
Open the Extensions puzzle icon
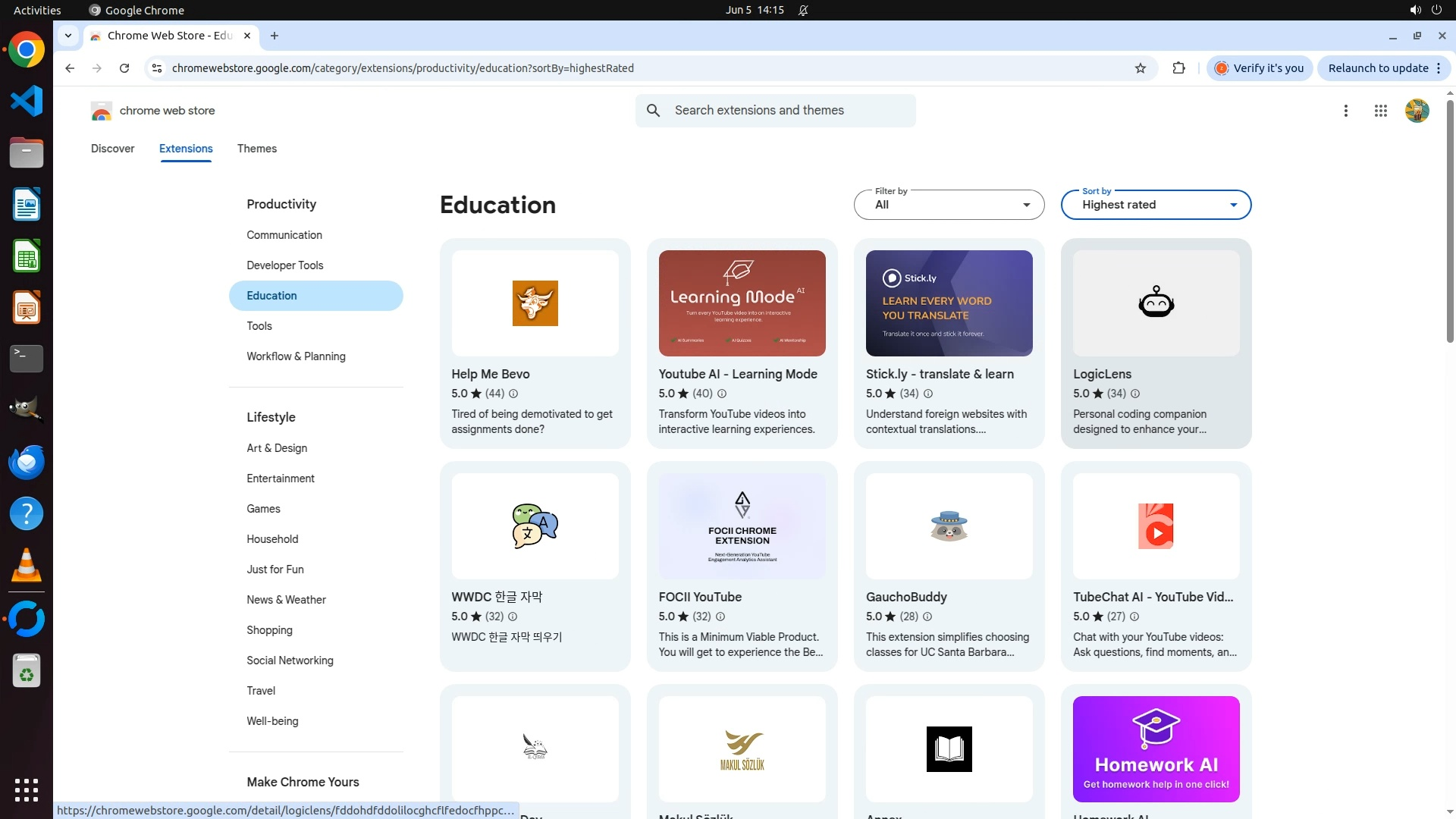click(1178, 68)
